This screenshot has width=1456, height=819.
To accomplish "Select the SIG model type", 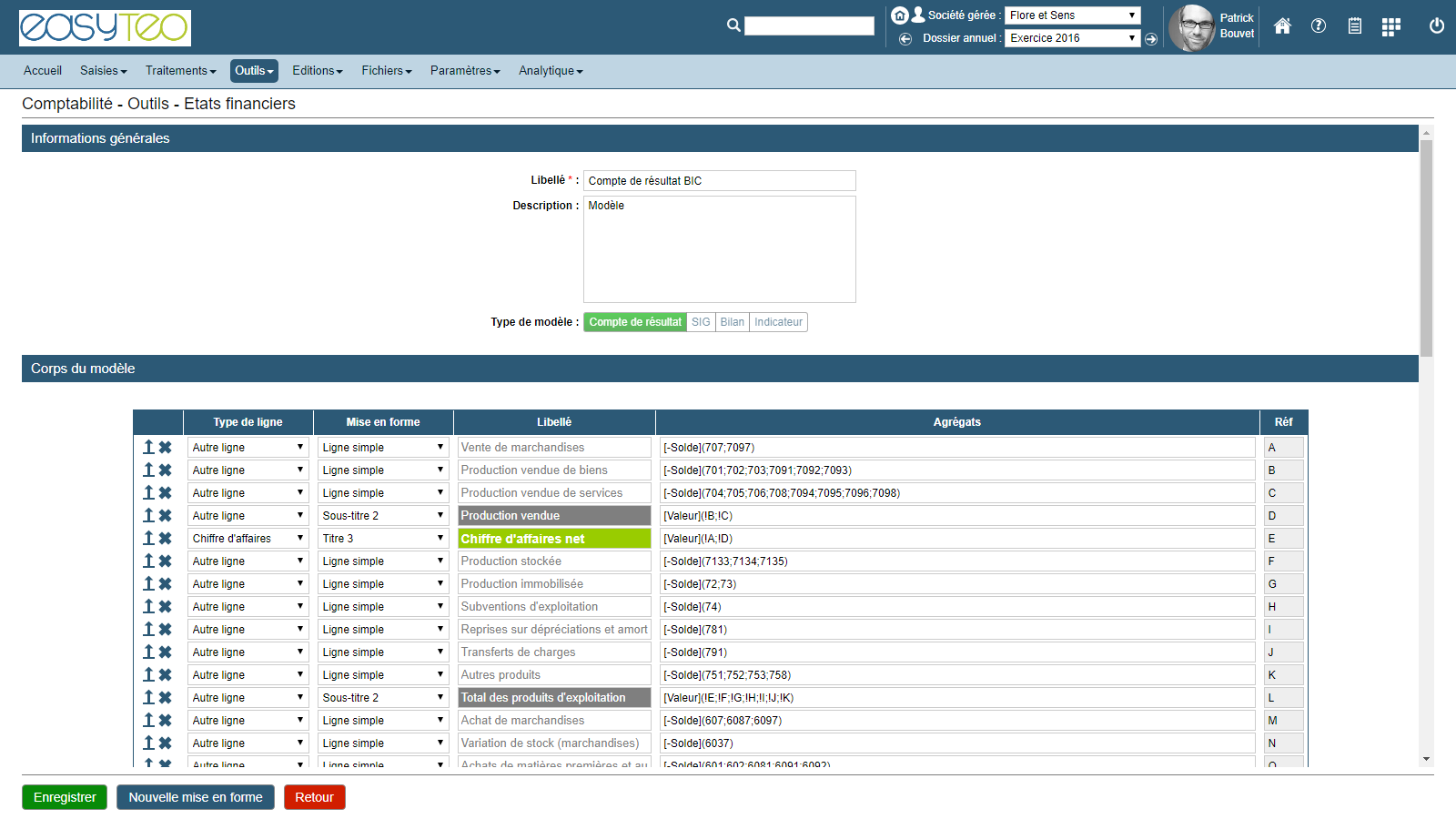I will (x=701, y=322).
